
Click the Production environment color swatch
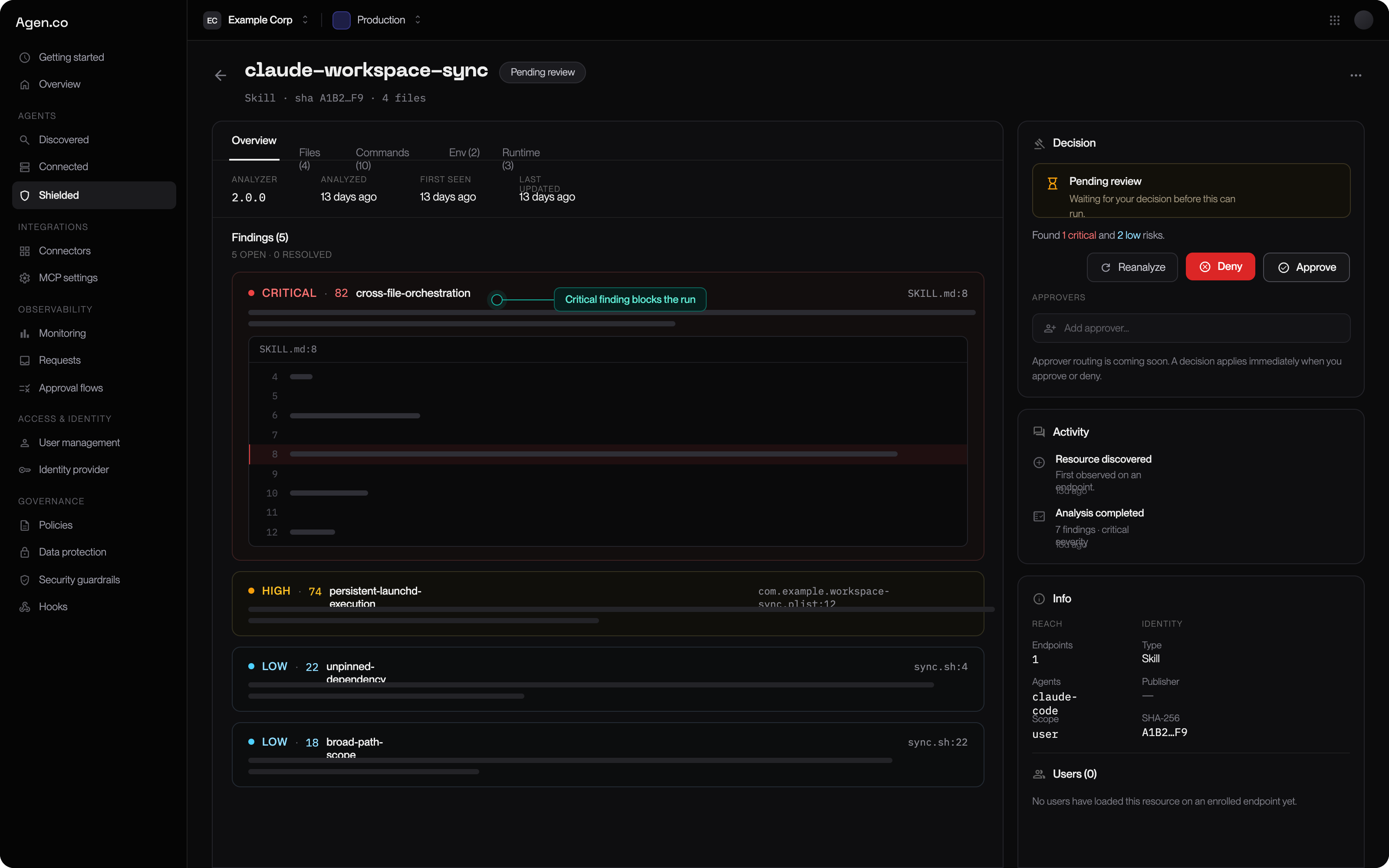coord(341,20)
